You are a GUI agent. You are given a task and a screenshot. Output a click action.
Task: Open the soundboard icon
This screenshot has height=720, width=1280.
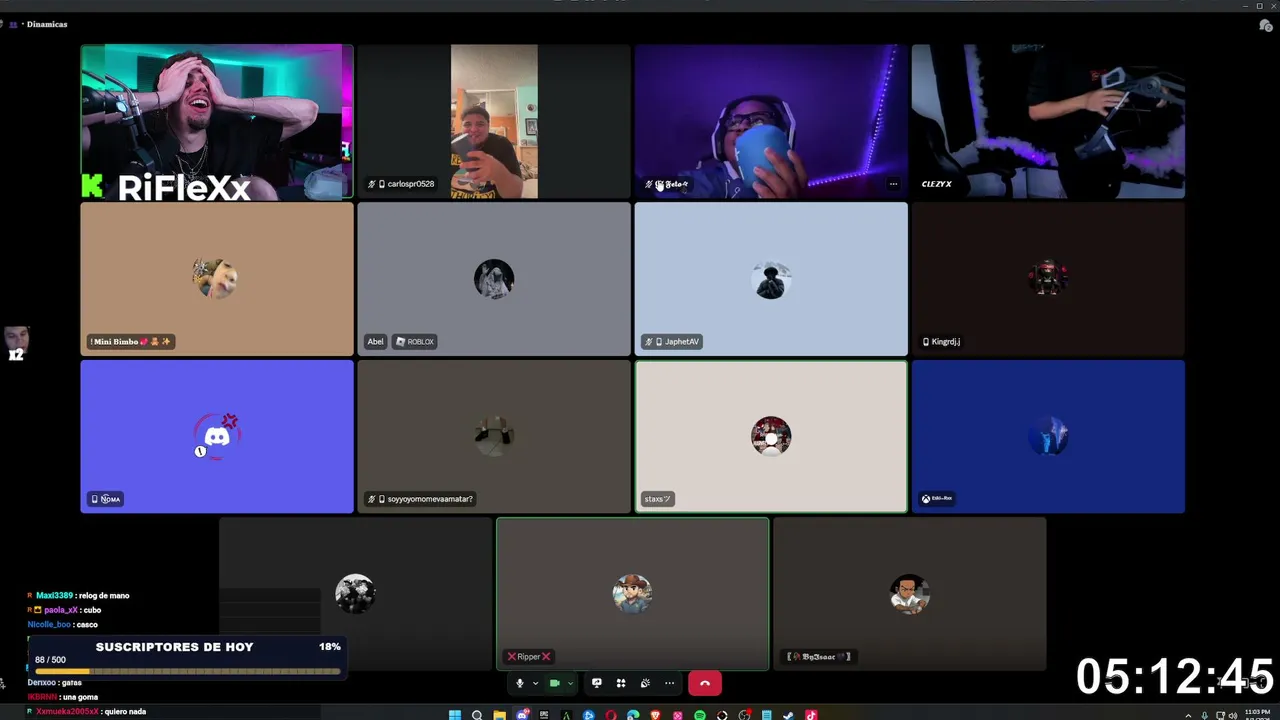coord(645,683)
